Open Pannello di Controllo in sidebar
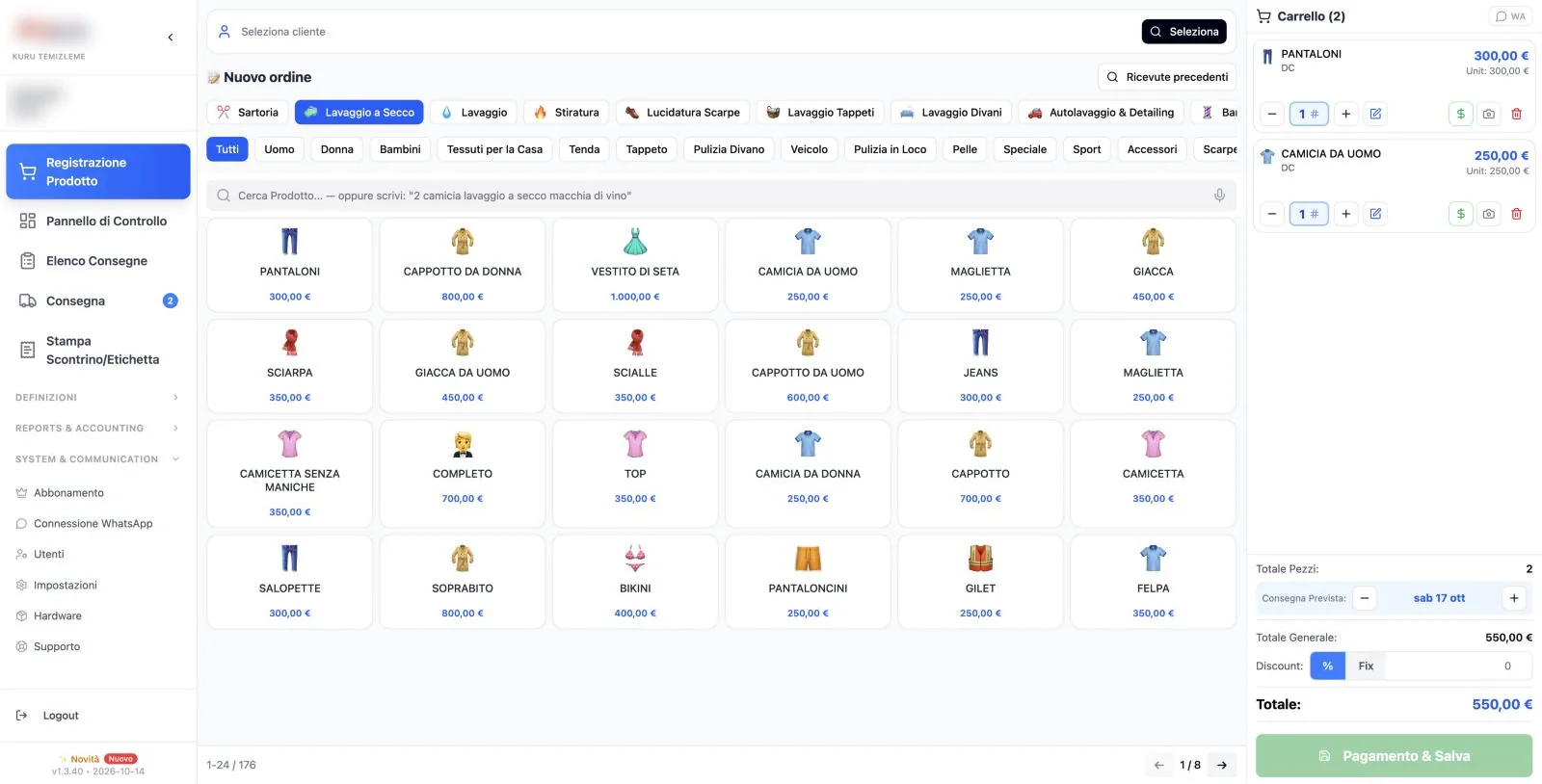Viewport: 1542px width, 784px height. pos(97,221)
